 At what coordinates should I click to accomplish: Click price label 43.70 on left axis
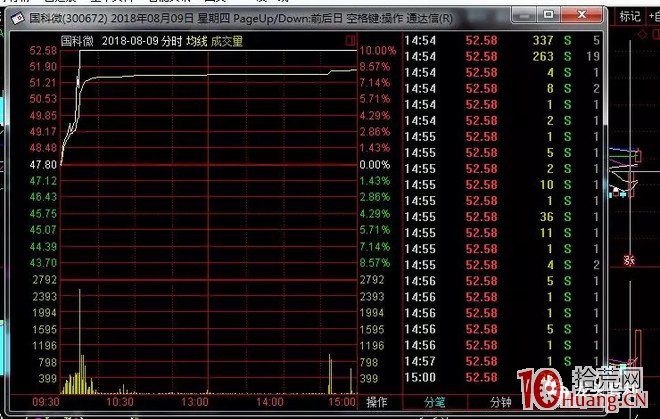pyautogui.click(x=43, y=263)
